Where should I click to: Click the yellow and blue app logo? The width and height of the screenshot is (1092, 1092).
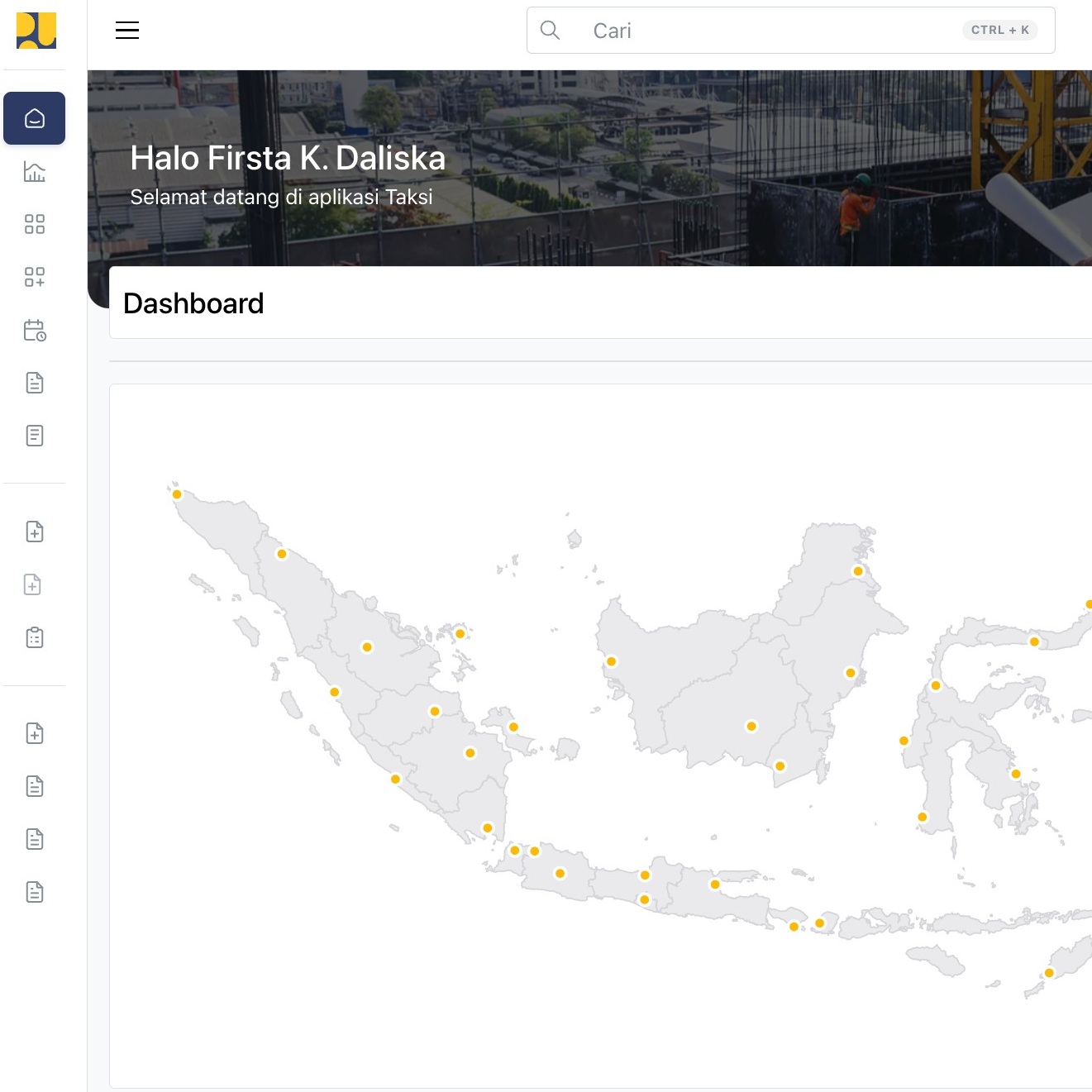(x=36, y=31)
